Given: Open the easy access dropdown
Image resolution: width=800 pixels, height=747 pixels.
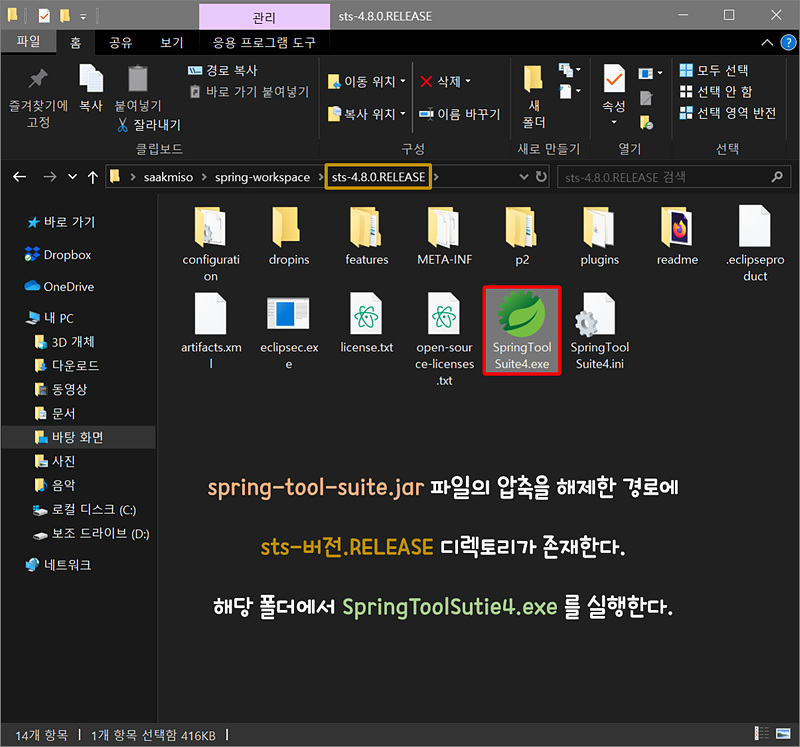Looking at the screenshot, I should pos(569,92).
